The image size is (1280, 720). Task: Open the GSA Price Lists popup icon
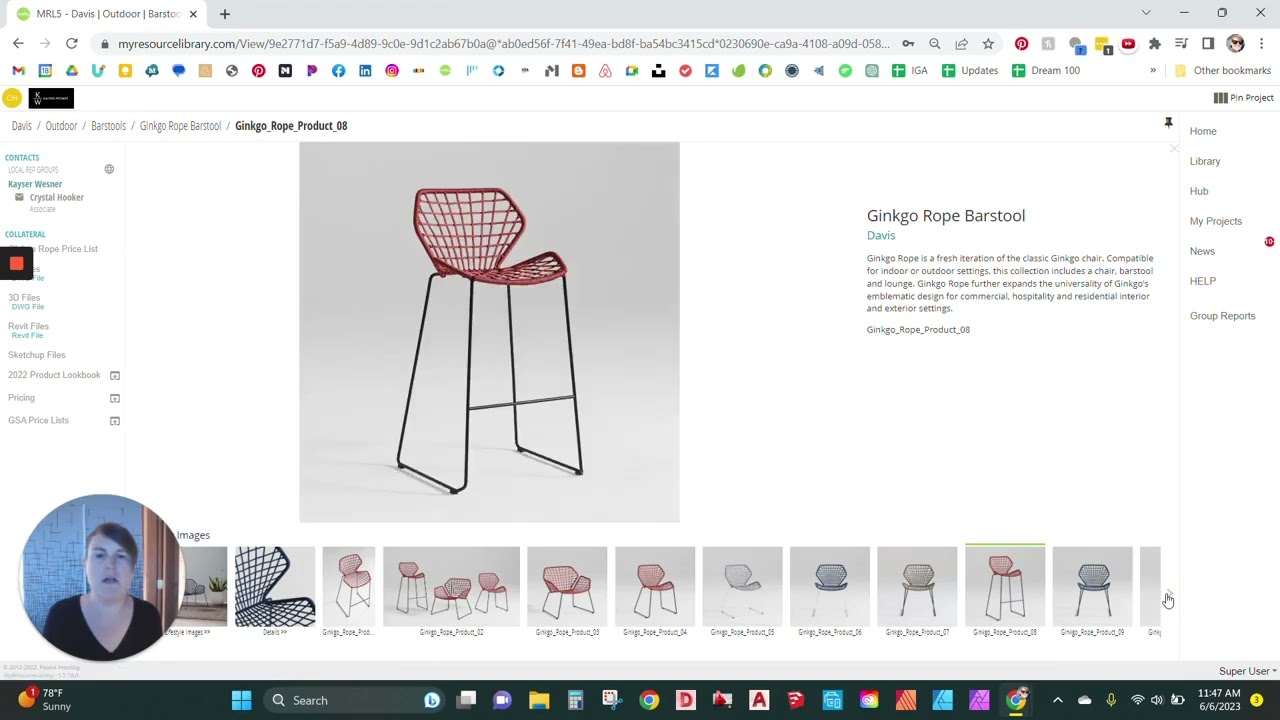[x=115, y=421]
